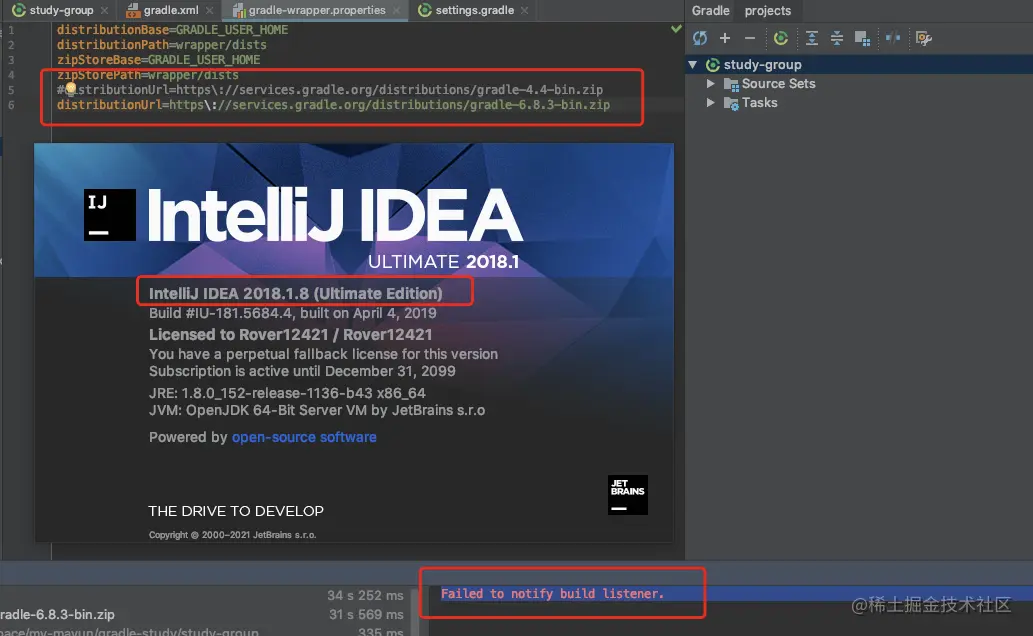Click the 'ULTIMATE 2018.1' banner text
The height and width of the screenshot is (636, 1033).
[443, 262]
